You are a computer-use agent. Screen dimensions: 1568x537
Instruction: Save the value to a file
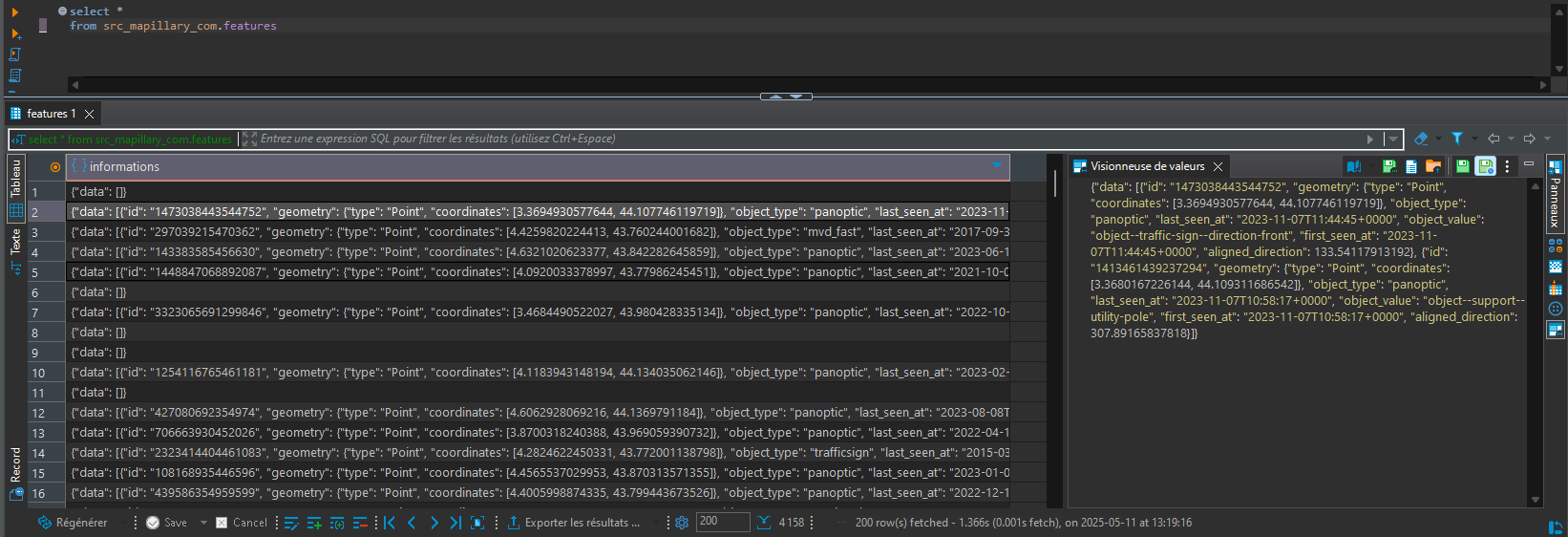tap(1389, 166)
